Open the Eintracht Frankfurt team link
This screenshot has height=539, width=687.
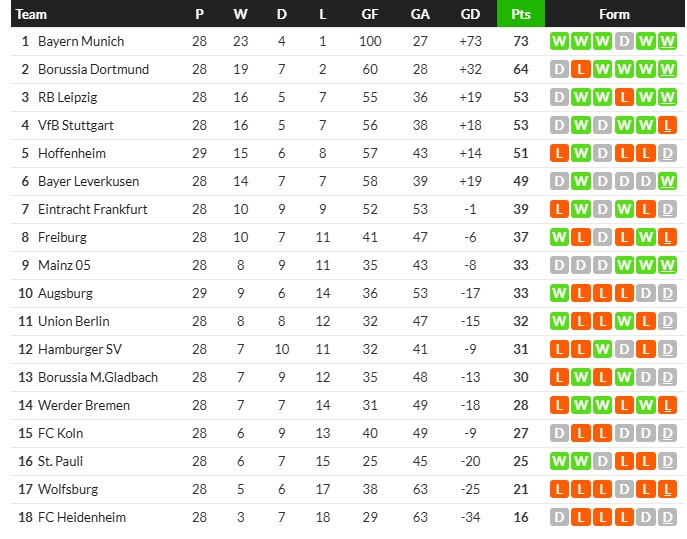point(92,209)
